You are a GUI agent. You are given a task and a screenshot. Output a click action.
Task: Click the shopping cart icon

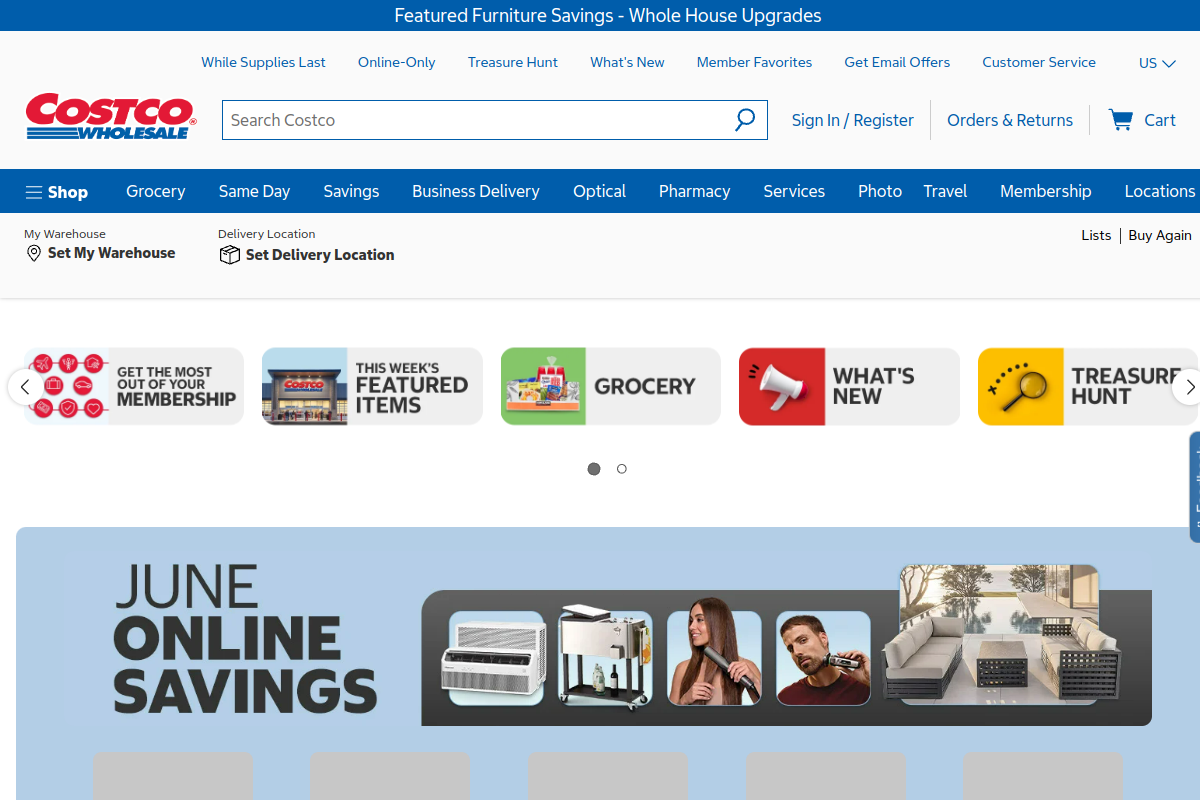point(1120,120)
